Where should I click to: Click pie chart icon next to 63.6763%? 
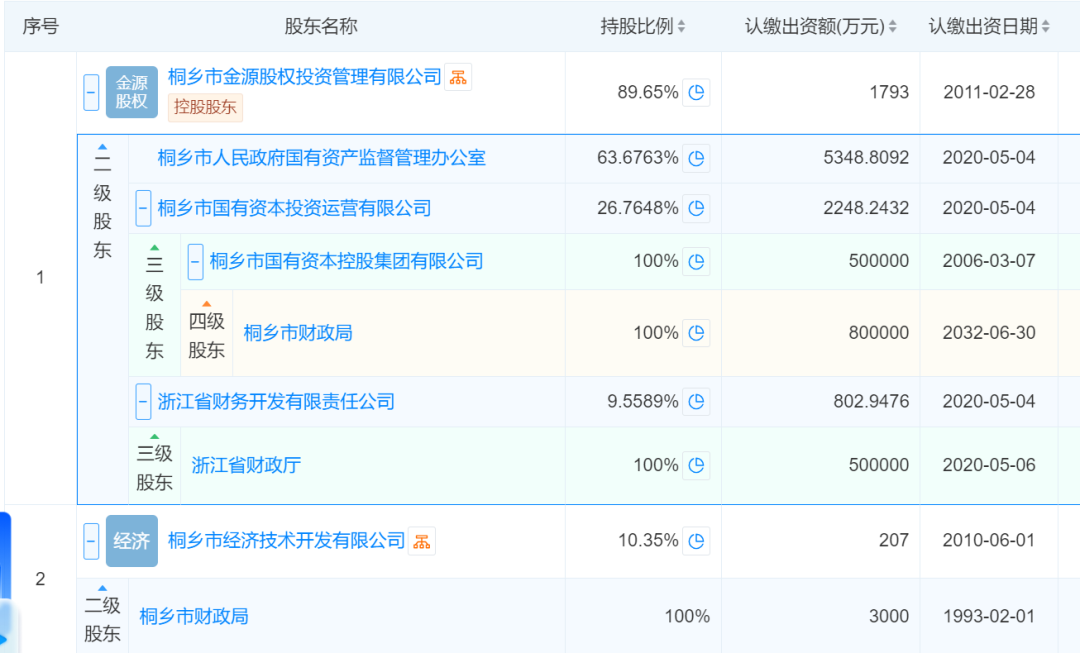pos(696,158)
